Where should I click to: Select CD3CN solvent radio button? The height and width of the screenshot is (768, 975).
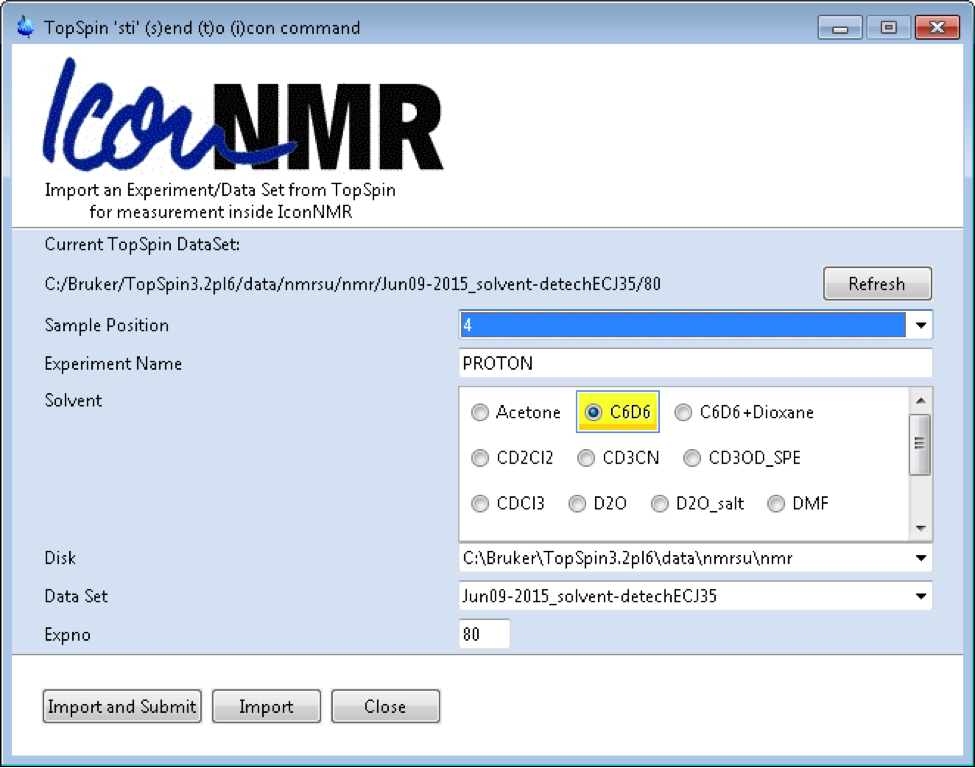[x=586, y=458]
